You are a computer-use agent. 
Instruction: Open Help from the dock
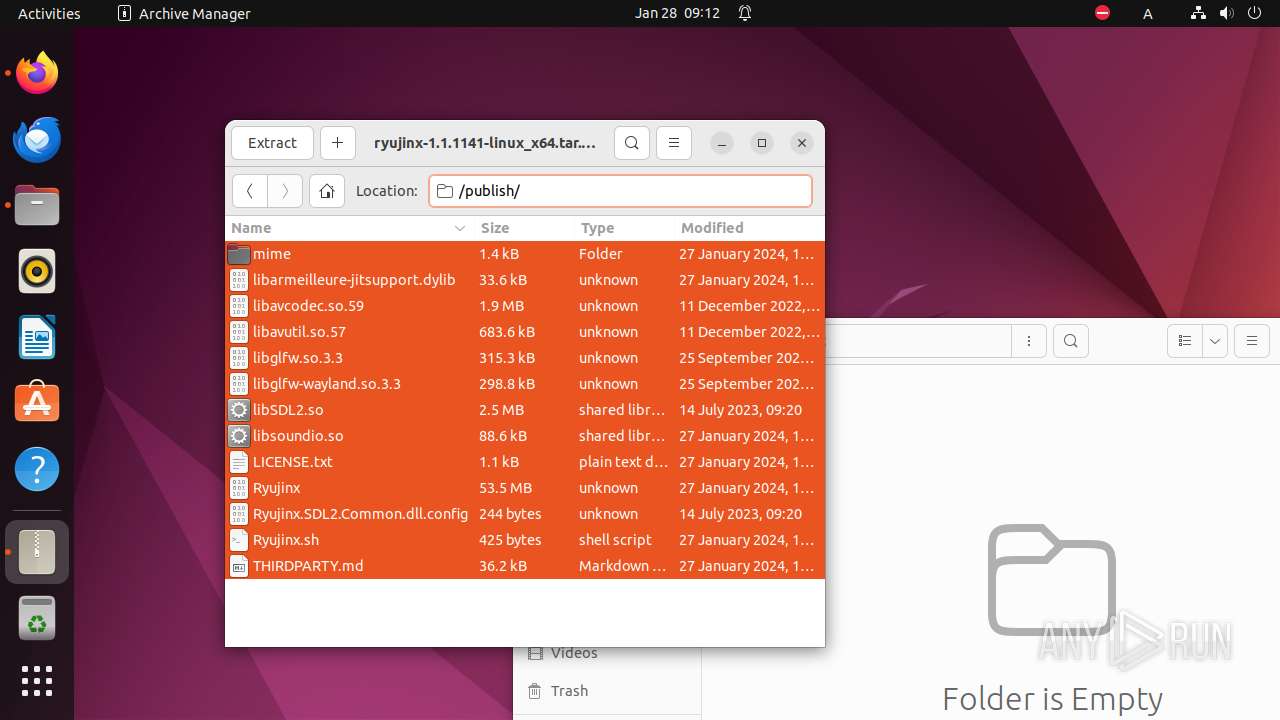click(x=37, y=469)
